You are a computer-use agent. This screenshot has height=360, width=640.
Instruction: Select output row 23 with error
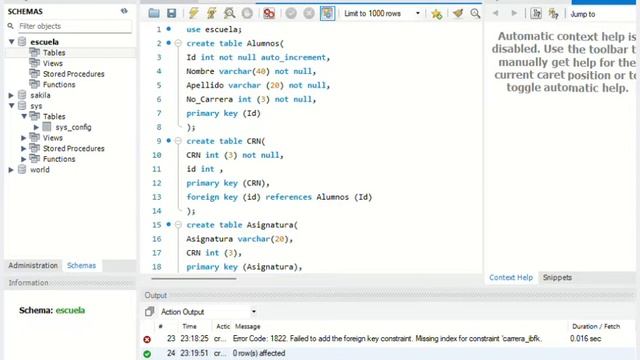388,339
